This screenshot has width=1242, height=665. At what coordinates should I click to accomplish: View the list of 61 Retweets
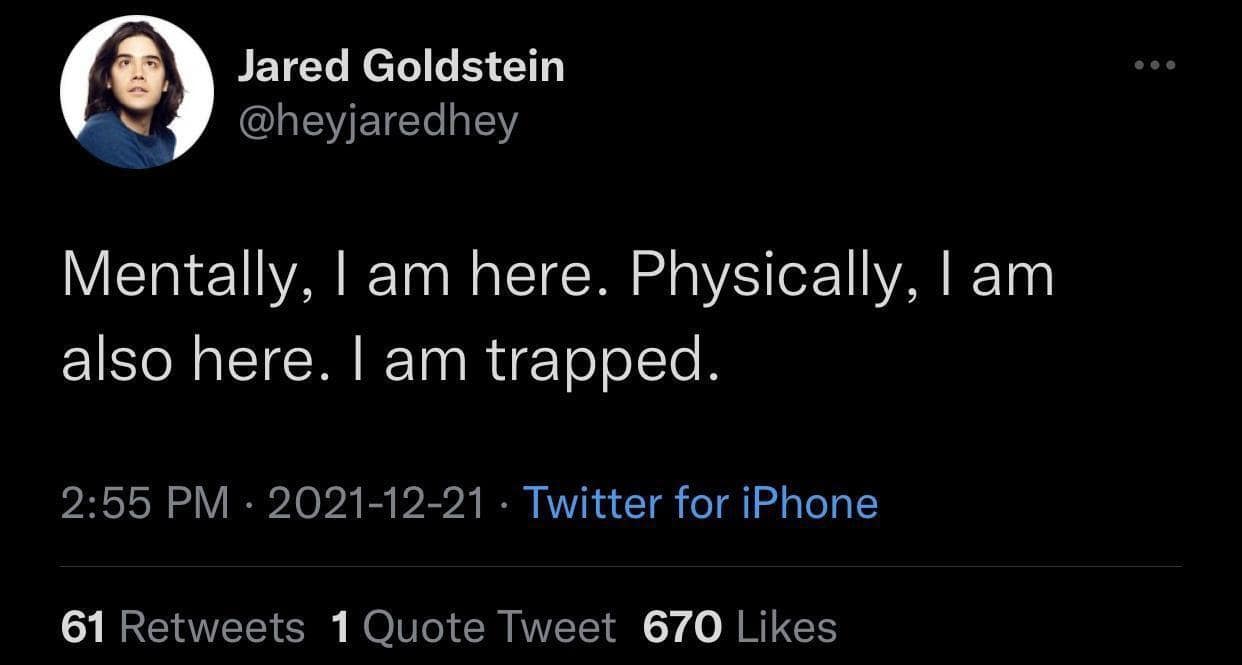[x=182, y=627]
